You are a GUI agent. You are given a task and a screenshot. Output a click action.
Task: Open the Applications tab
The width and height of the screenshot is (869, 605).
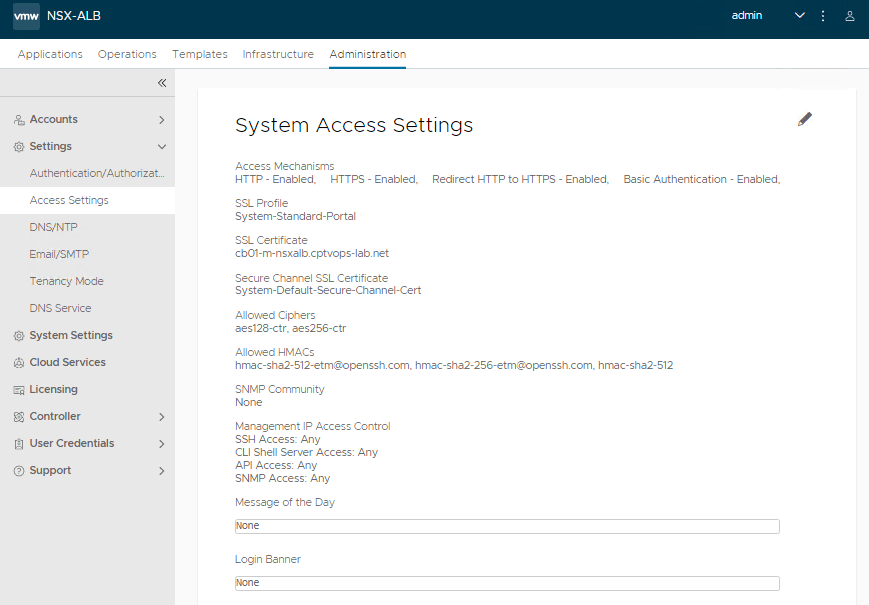coord(50,54)
